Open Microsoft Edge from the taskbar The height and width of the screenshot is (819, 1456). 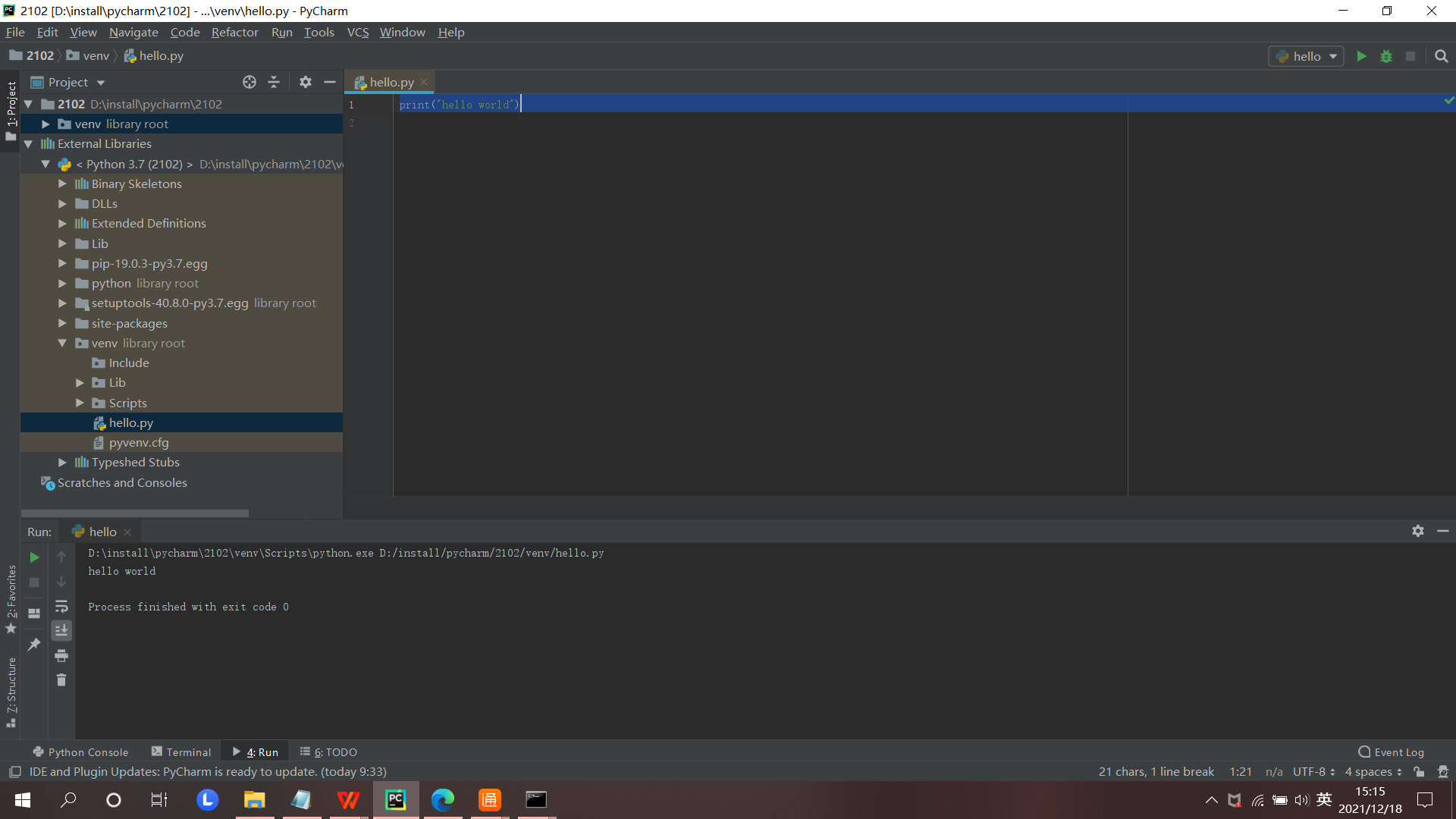(x=442, y=799)
